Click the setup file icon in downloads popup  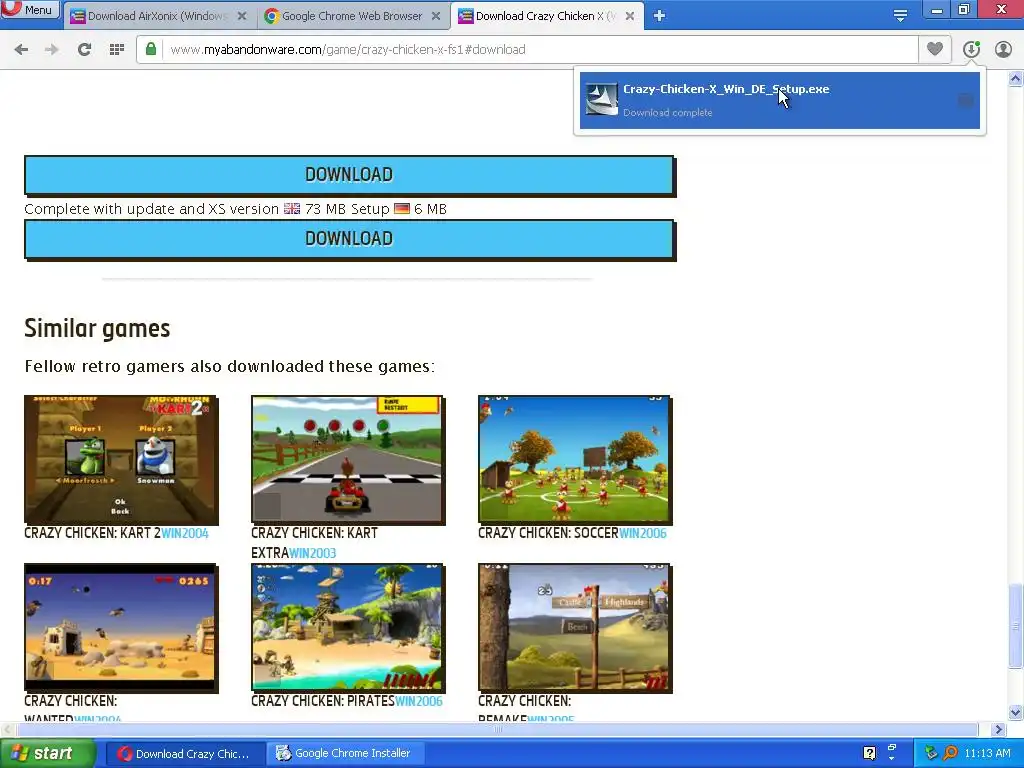tap(601, 100)
